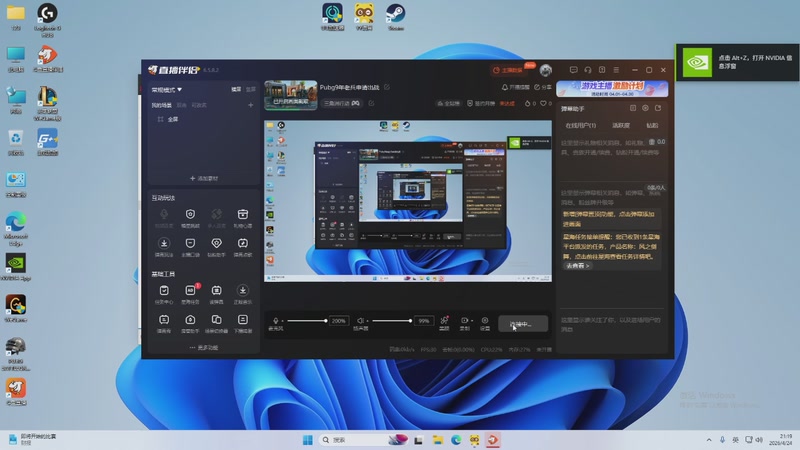This screenshot has height=450, width=800.
Task: Open the hamburger menu in the title bar
Action: point(616,70)
